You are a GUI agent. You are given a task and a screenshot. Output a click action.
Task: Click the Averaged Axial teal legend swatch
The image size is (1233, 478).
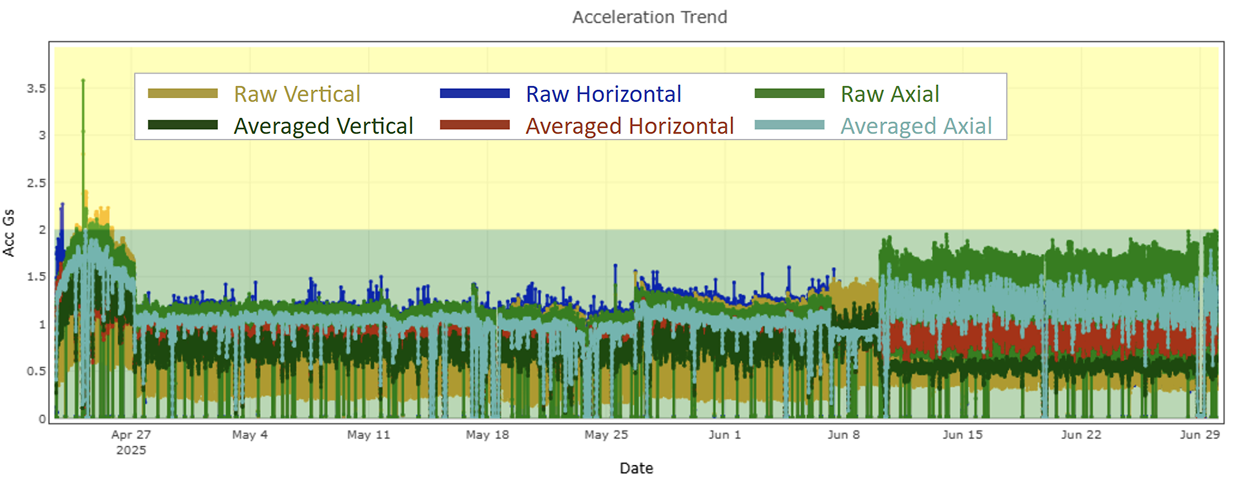[789, 125]
